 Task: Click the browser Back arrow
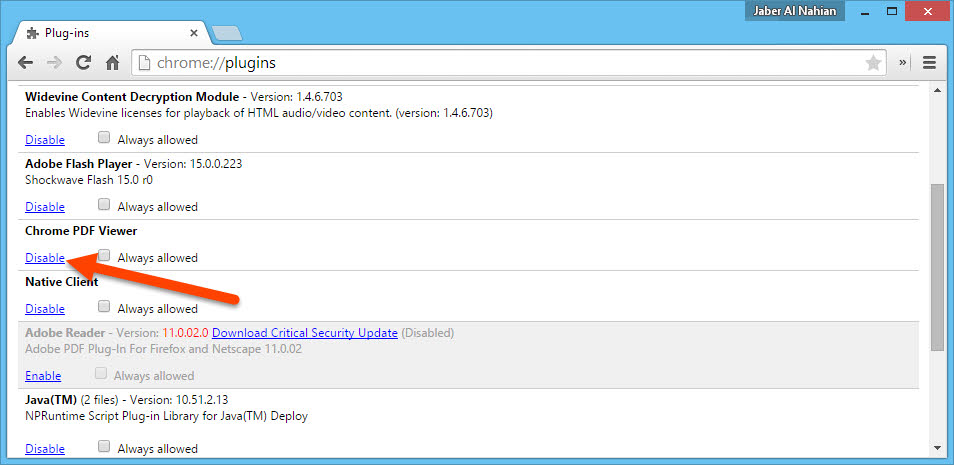tap(25, 62)
